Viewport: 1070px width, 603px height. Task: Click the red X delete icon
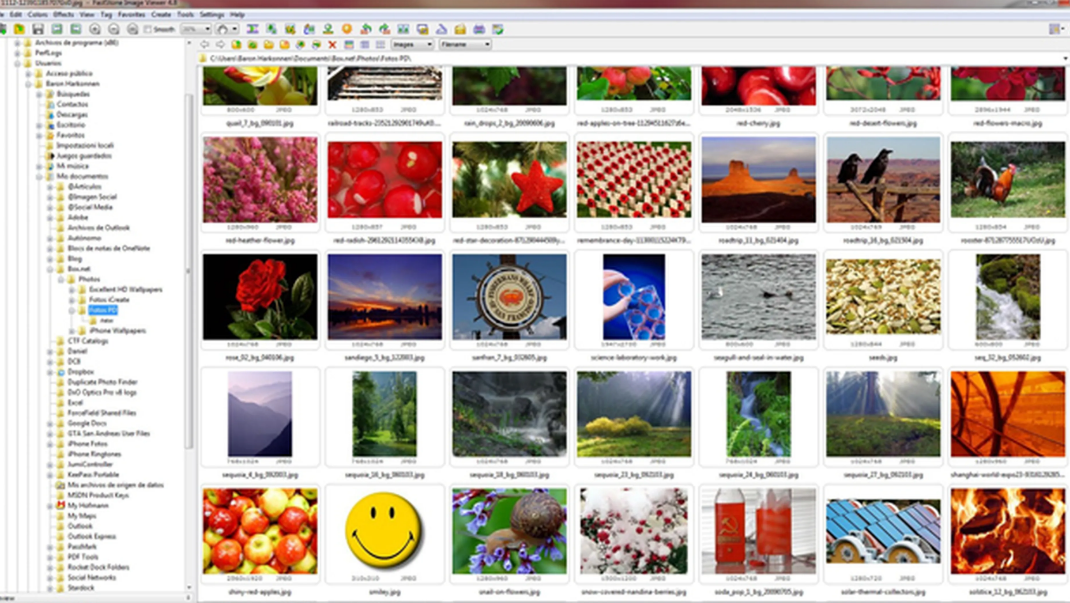coord(332,45)
